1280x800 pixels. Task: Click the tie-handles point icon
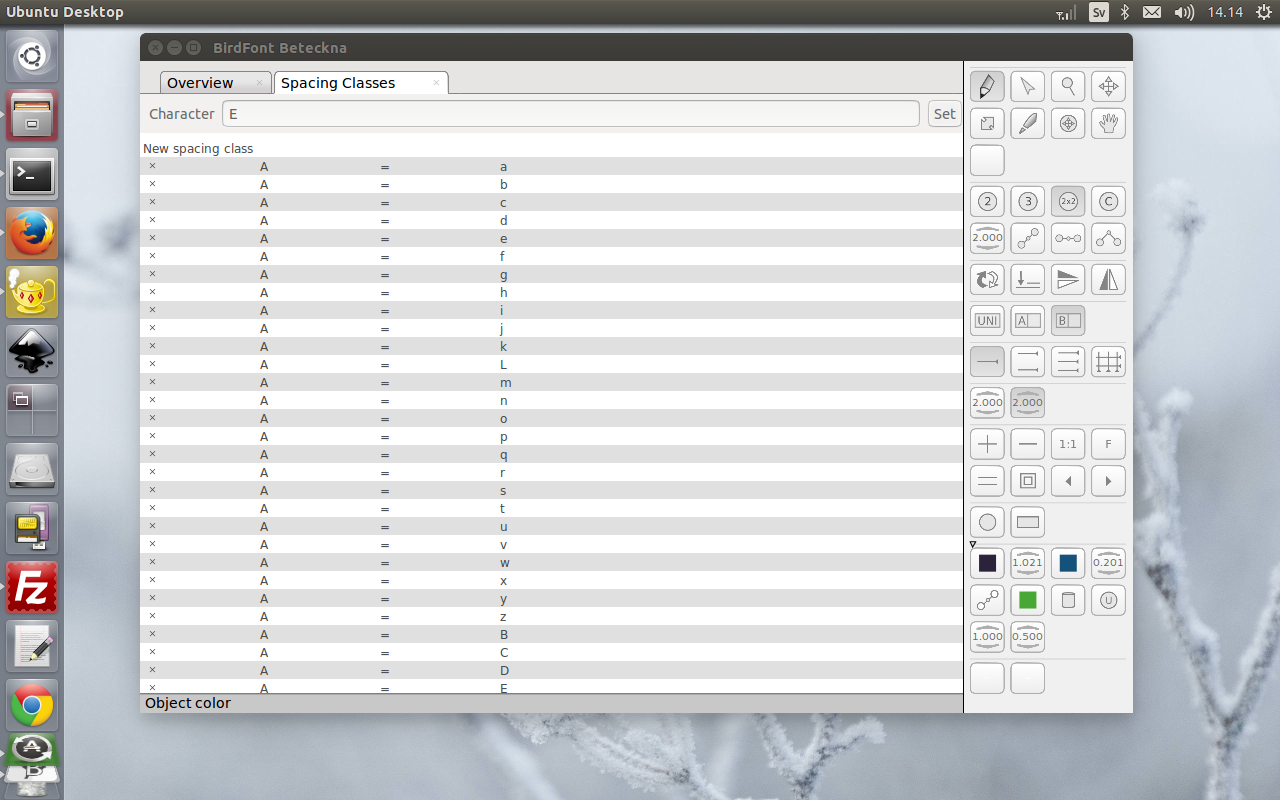pos(1068,238)
